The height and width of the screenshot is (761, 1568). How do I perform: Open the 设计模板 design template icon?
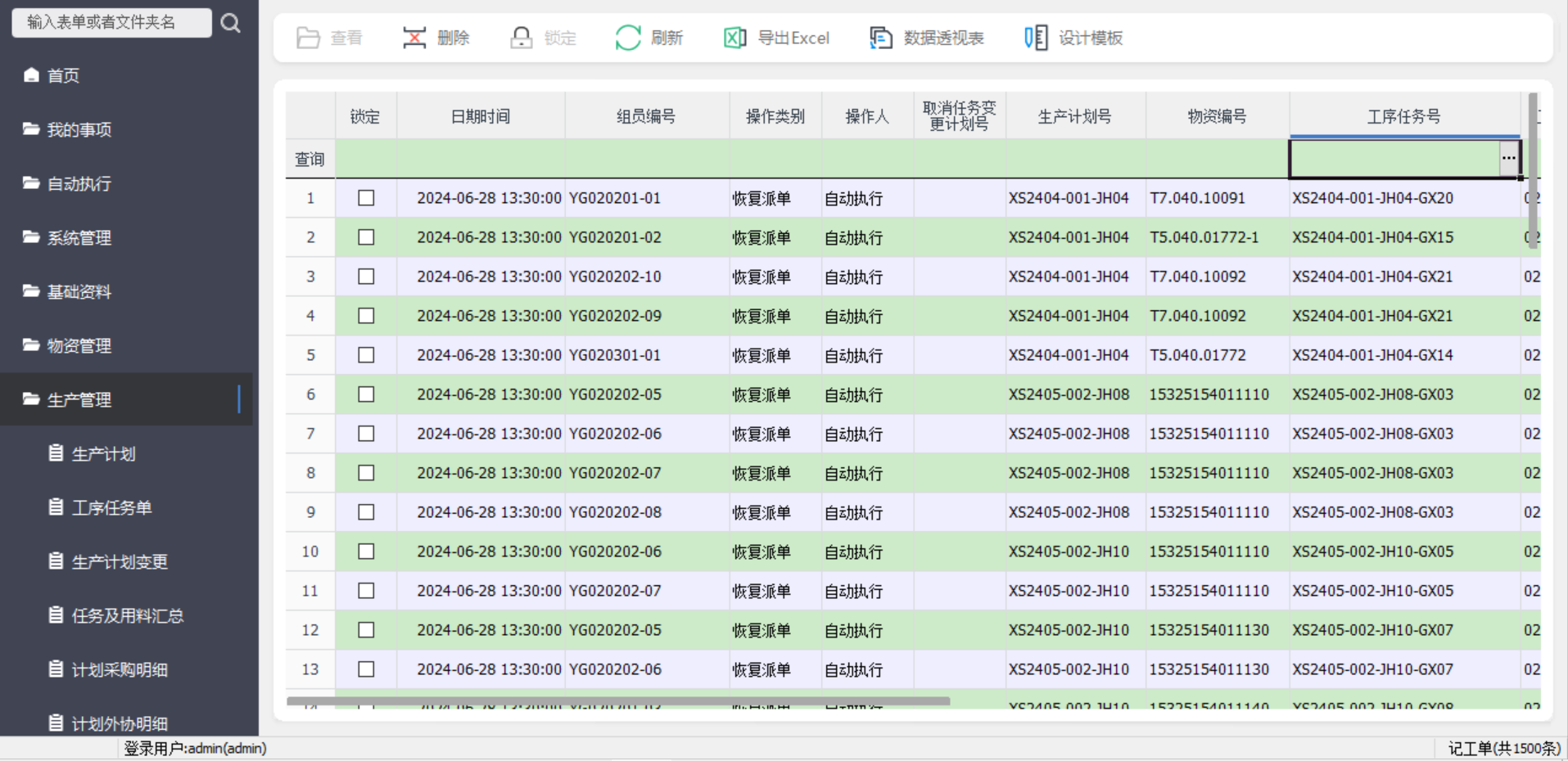1036,38
